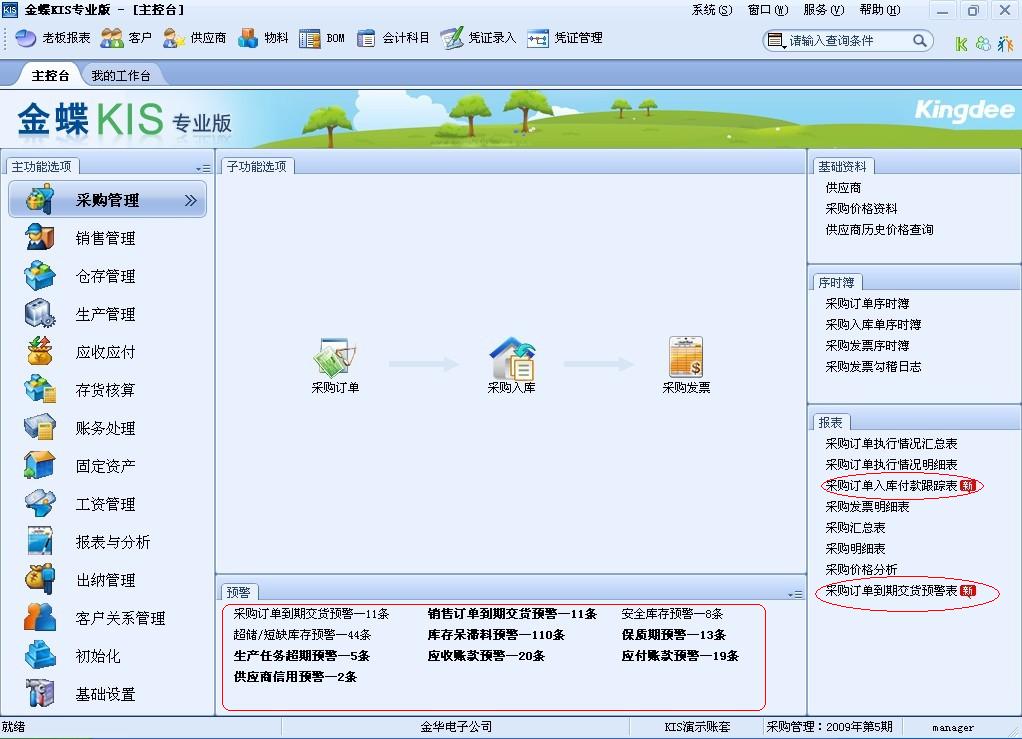Open 采购订单执行情况汇总表 report
1022x739 pixels.
point(892,444)
